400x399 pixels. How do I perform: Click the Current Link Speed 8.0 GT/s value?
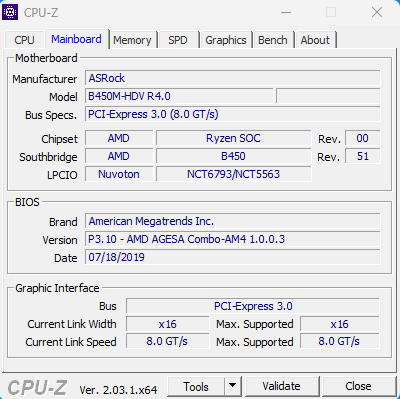click(x=167, y=342)
